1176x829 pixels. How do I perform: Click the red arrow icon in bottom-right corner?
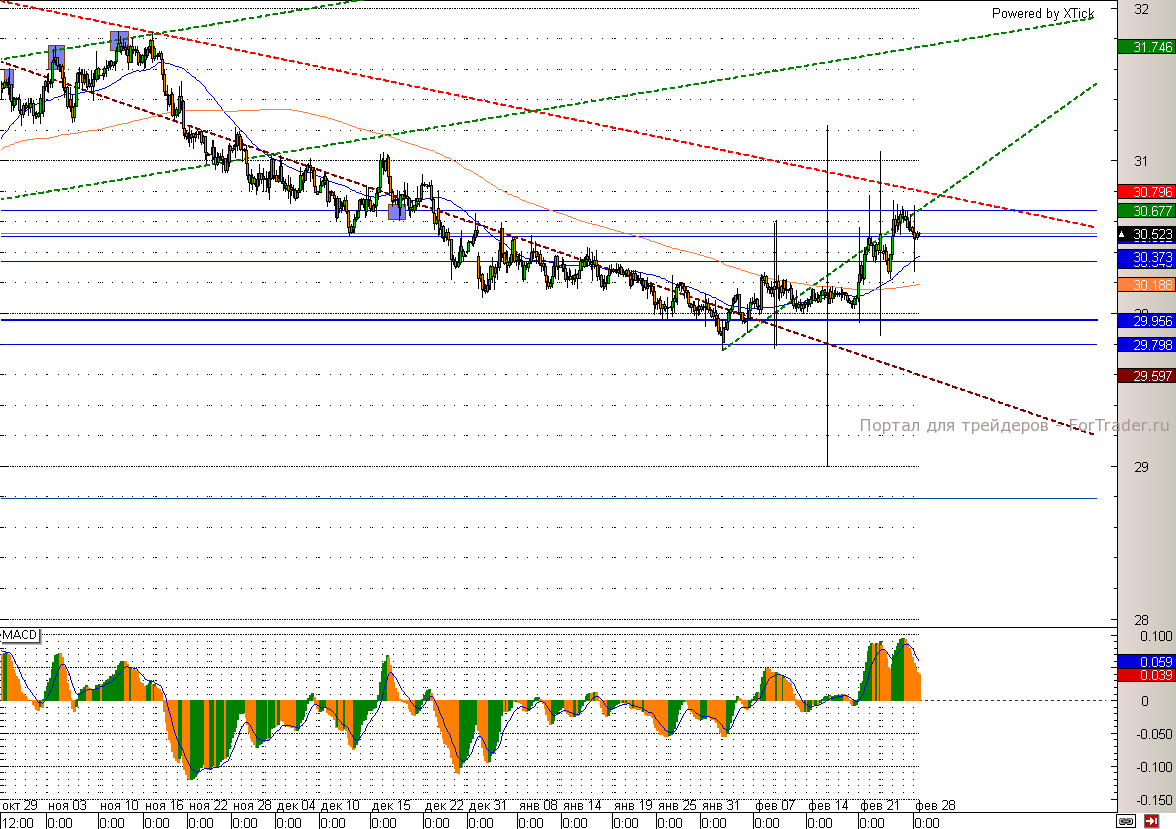click(x=1151, y=821)
